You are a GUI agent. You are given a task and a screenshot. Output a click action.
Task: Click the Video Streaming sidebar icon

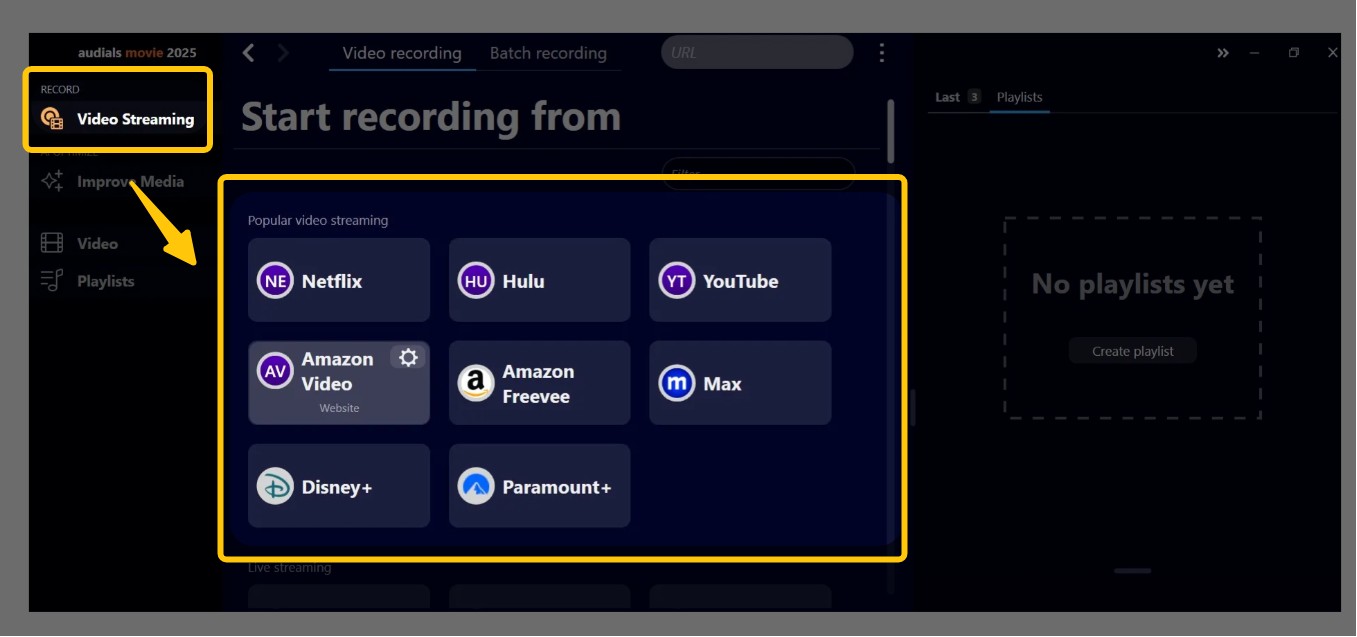pyautogui.click(x=52, y=119)
